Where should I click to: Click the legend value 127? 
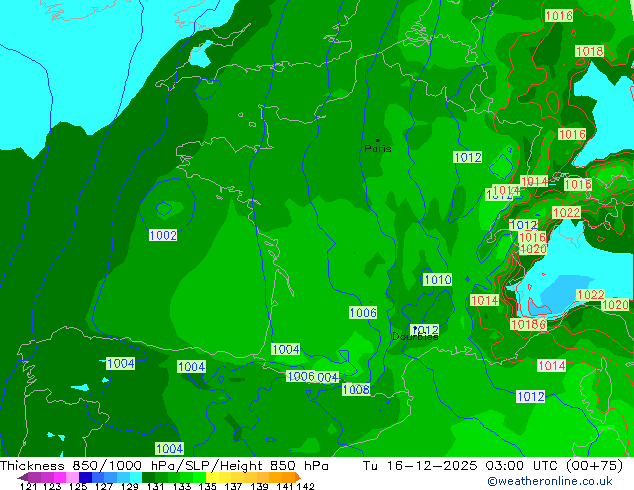[104, 486]
